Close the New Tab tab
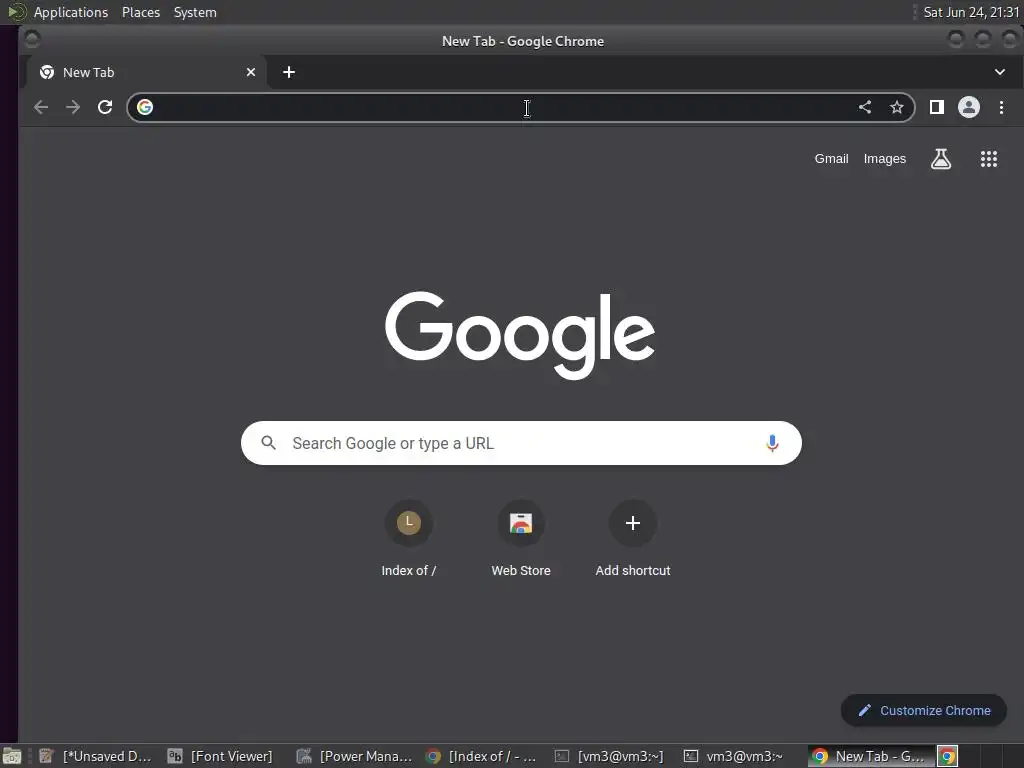This screenshot has height=768, width=1024. pos(251,72)
